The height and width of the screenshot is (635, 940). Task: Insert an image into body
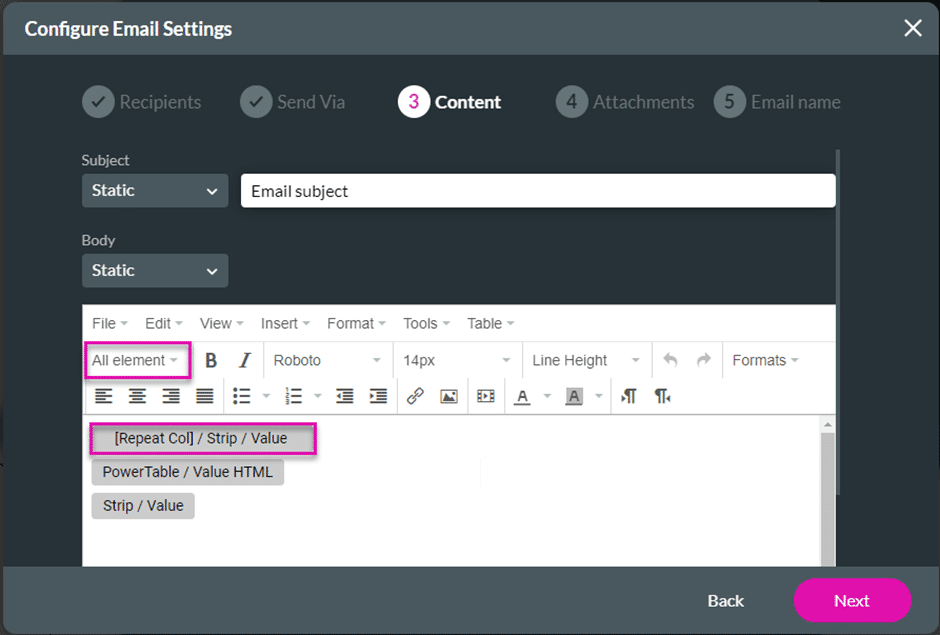click(449, 397)
